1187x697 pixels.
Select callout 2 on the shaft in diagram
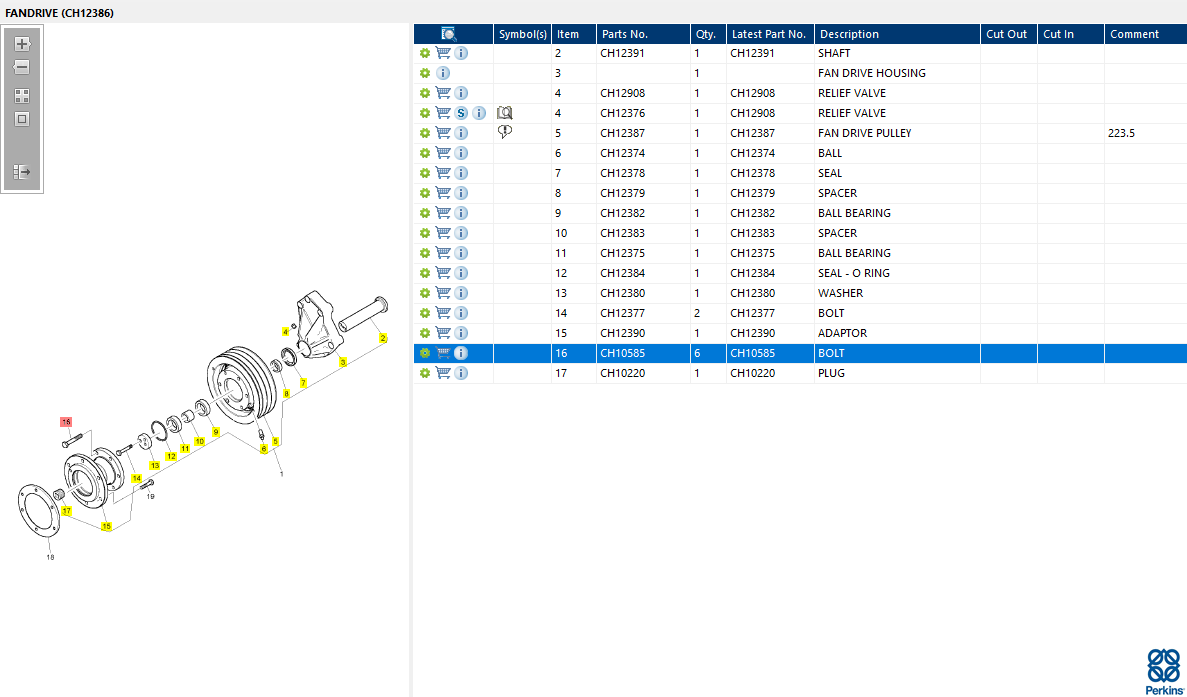[383, 338]
